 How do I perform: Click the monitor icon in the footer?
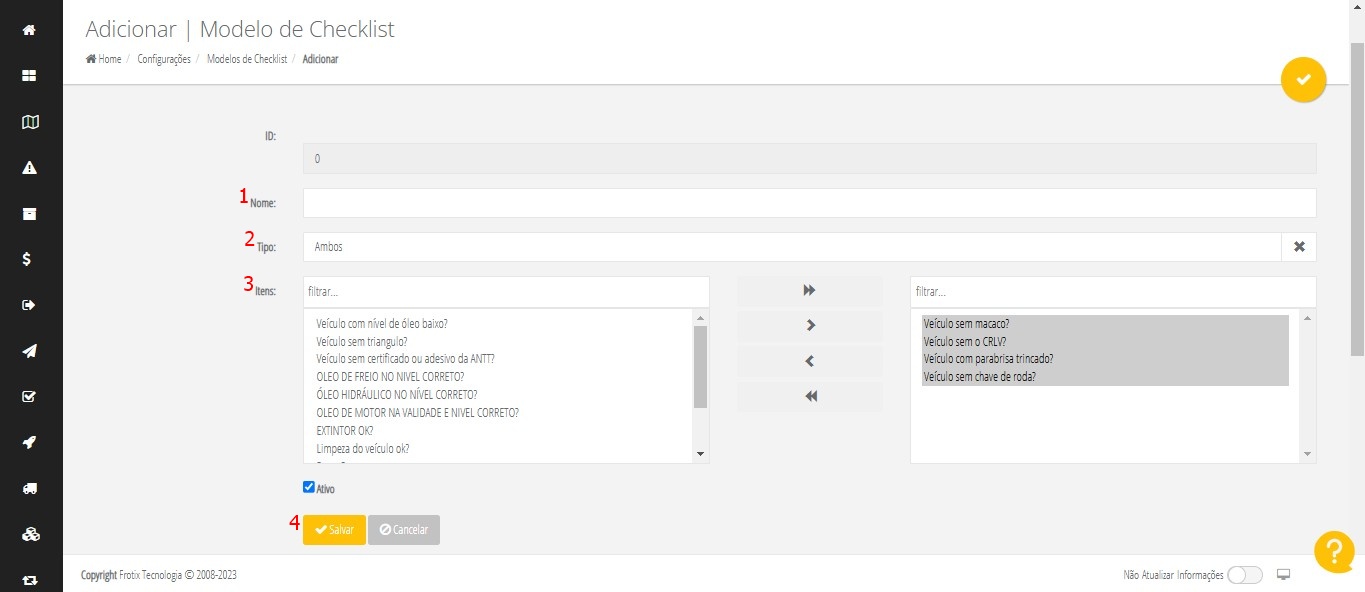pos(1285,575)
